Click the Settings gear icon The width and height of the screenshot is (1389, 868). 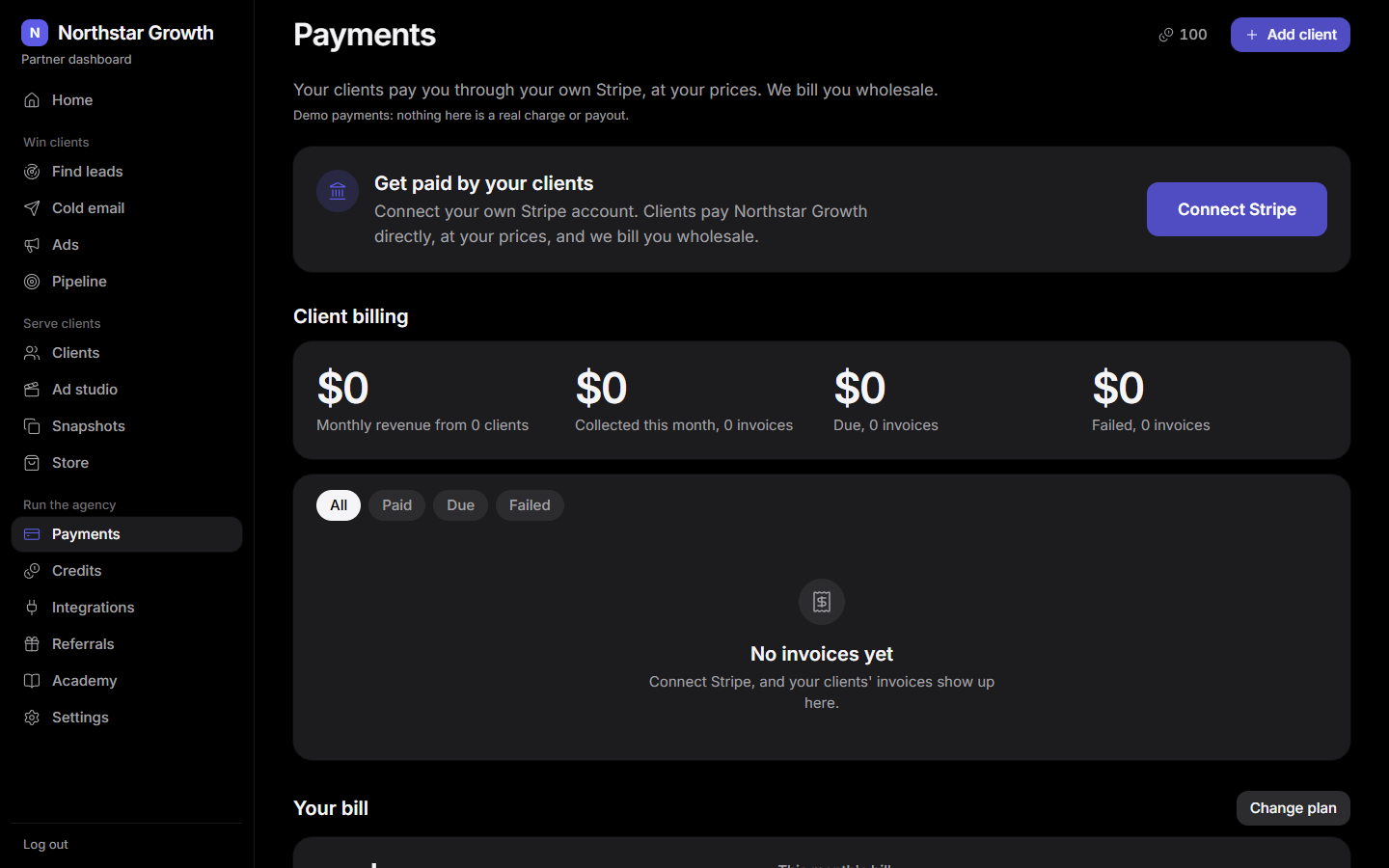[32, 718]
